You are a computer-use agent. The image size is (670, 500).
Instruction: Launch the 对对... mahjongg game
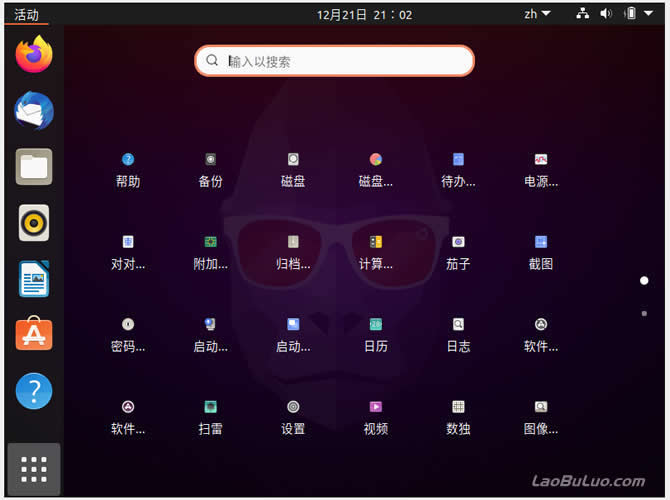pyautogui.click(x=128, y=253)
